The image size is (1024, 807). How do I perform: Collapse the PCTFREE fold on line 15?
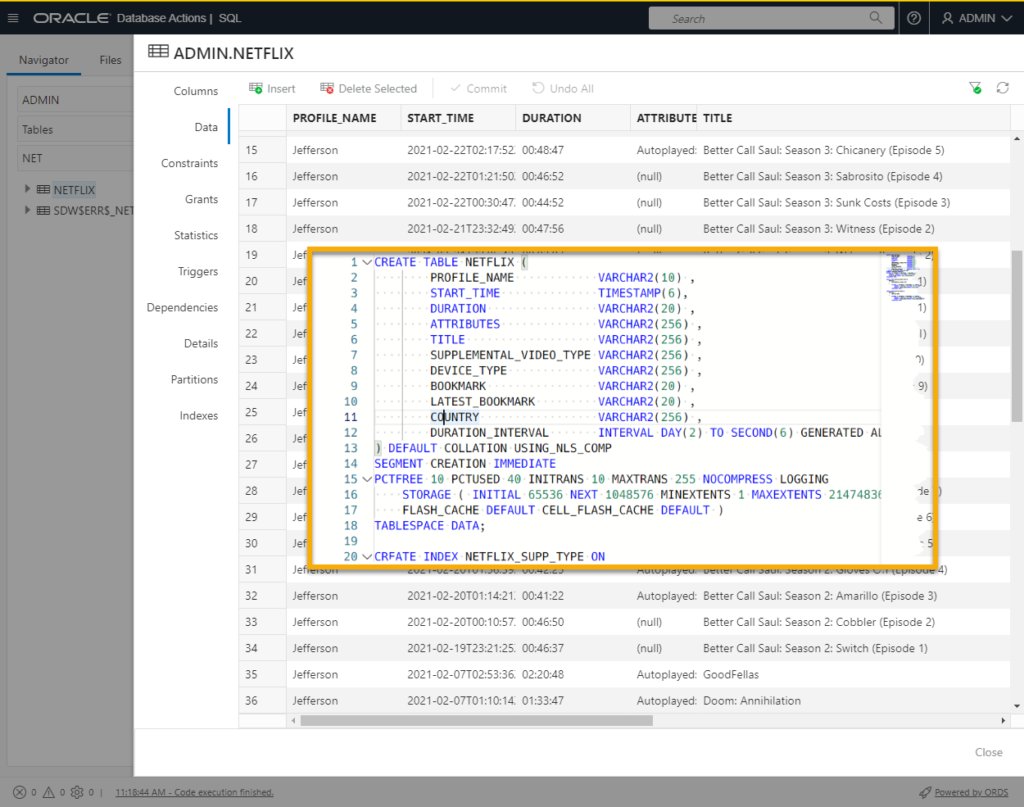(367, 479)
